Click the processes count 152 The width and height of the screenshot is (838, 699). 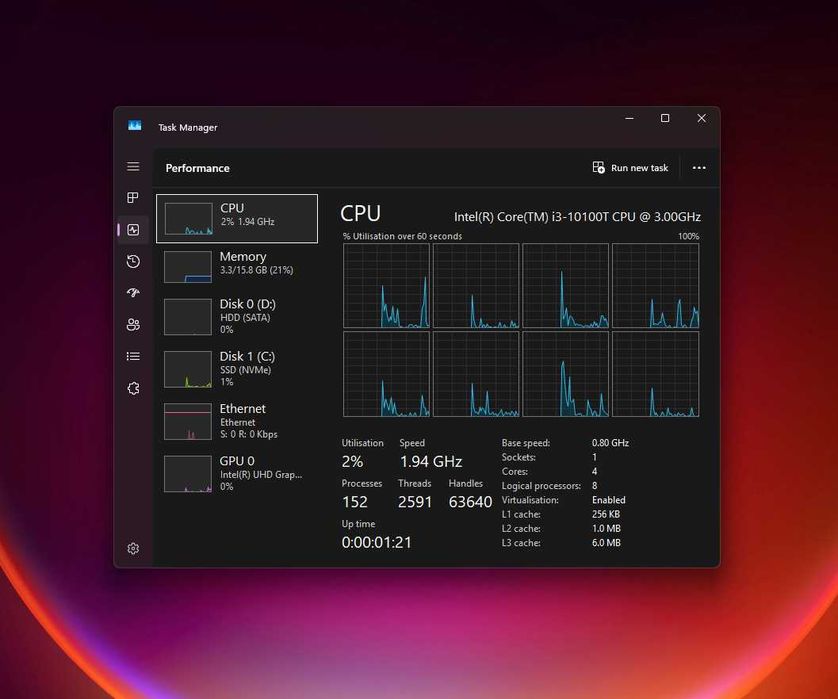[x=355, y=502]
